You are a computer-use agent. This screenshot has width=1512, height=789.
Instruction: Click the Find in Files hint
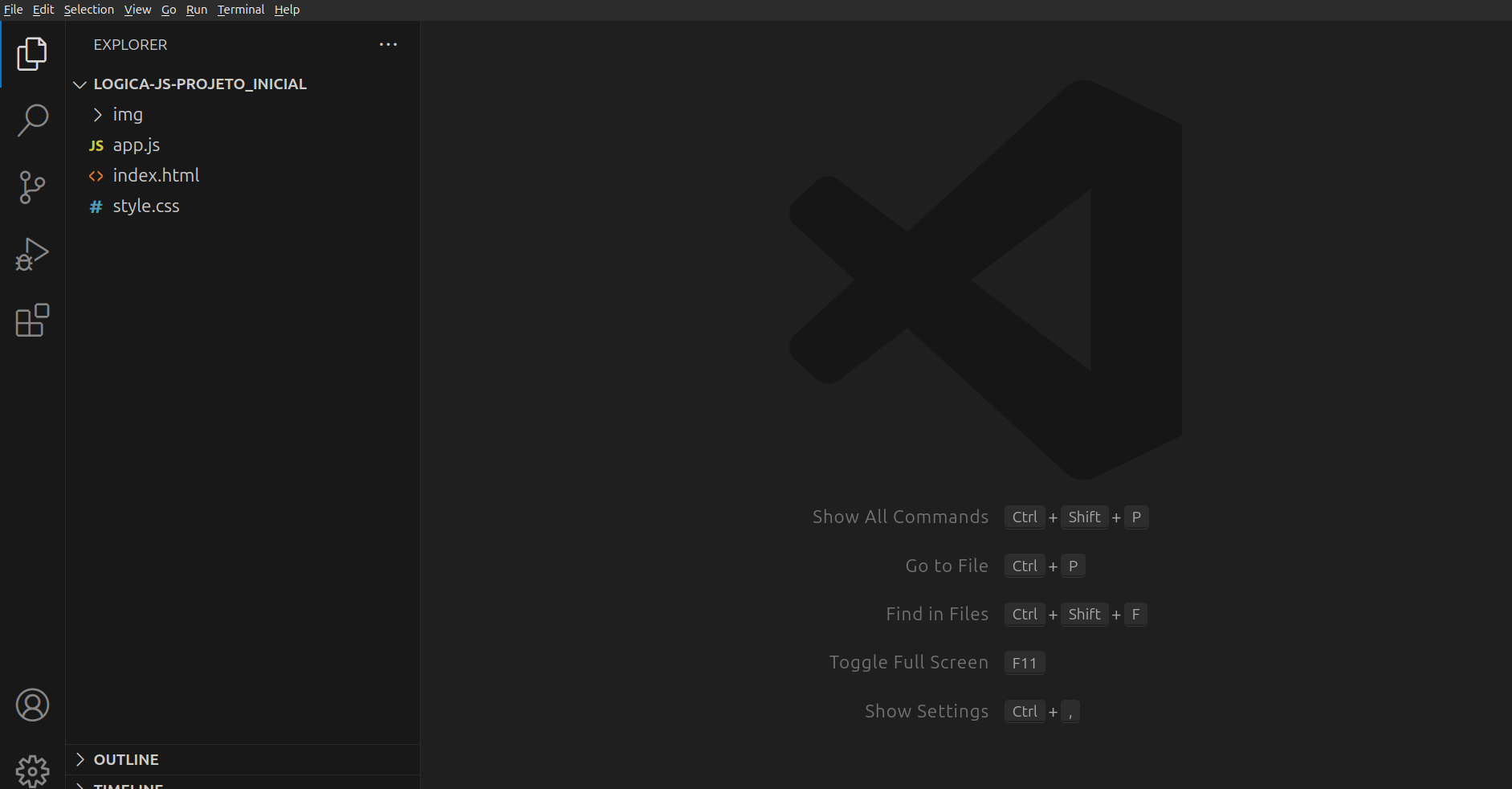(937, 615)
